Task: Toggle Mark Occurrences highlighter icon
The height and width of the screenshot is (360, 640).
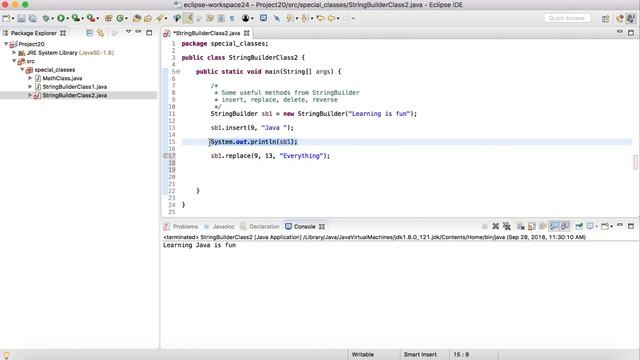Action: tap(188, 18)
